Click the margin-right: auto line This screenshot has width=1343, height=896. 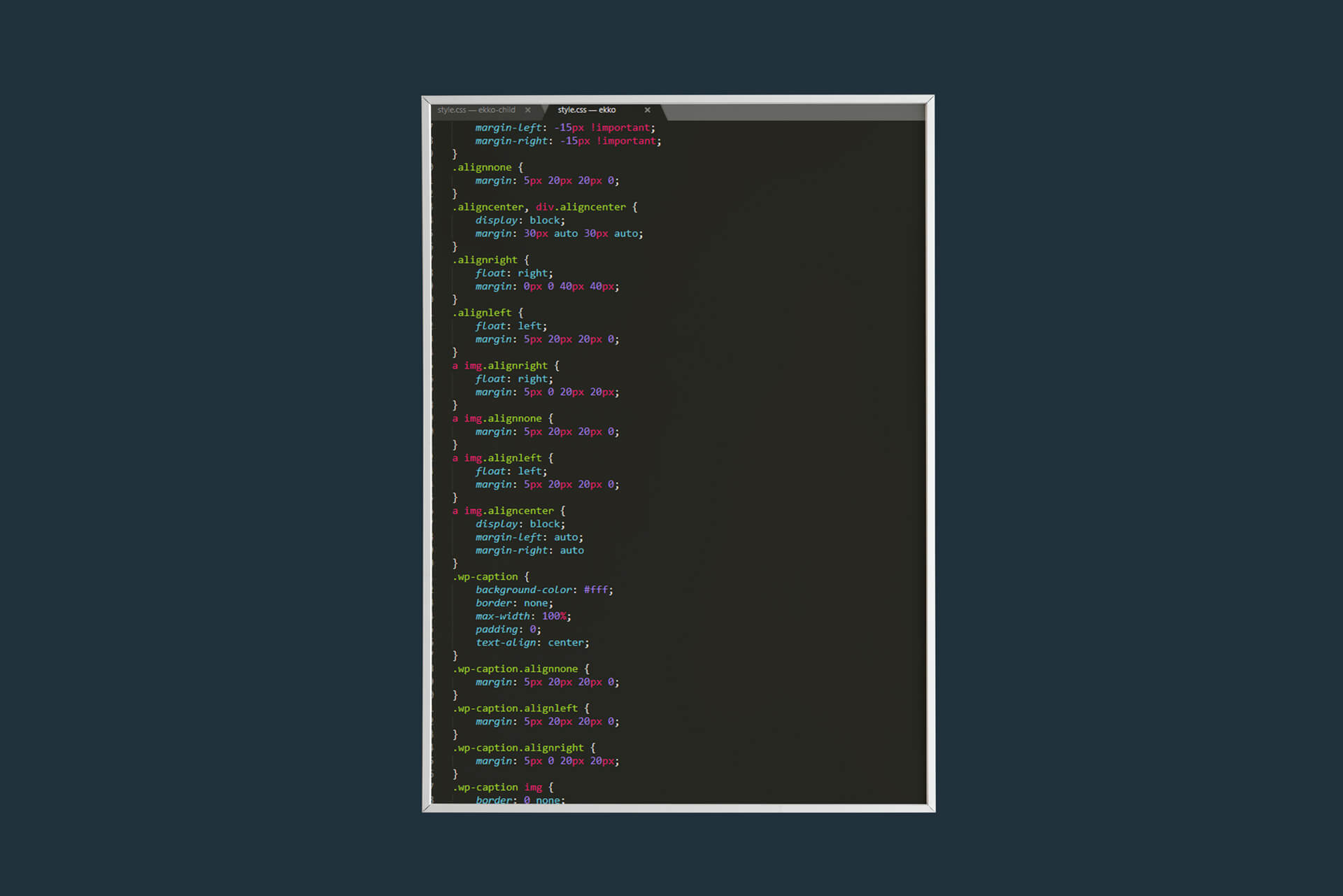point(529,550)
